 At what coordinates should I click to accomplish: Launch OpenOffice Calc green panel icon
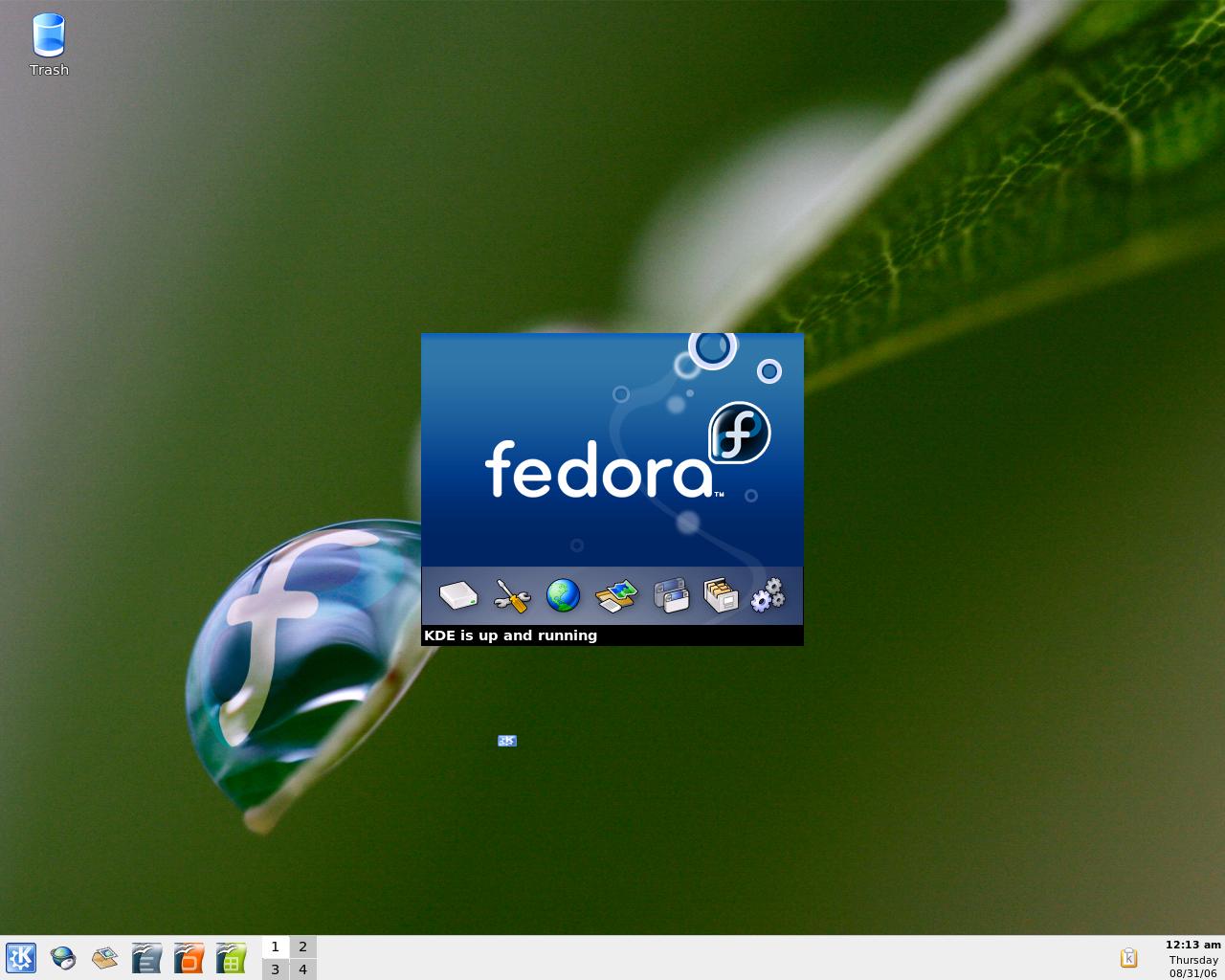click(x=231, y=958)
